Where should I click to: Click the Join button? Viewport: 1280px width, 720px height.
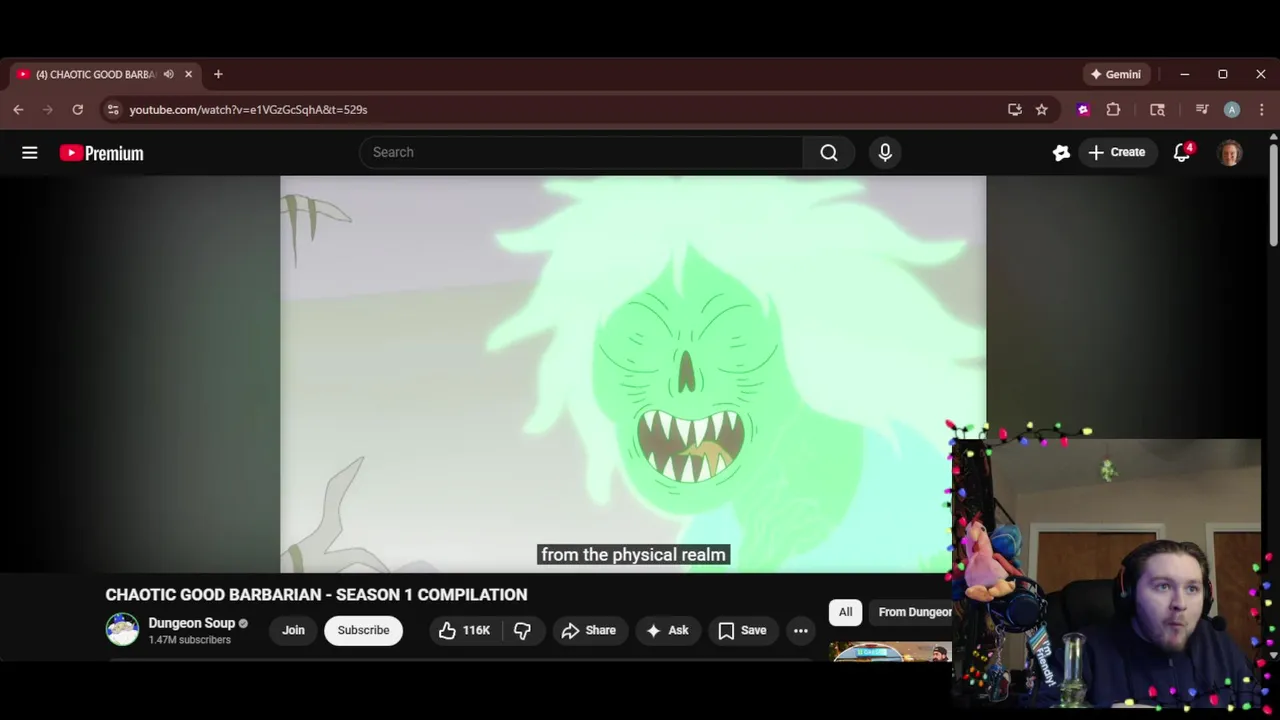pyautogui.click(x=293, y=630)
